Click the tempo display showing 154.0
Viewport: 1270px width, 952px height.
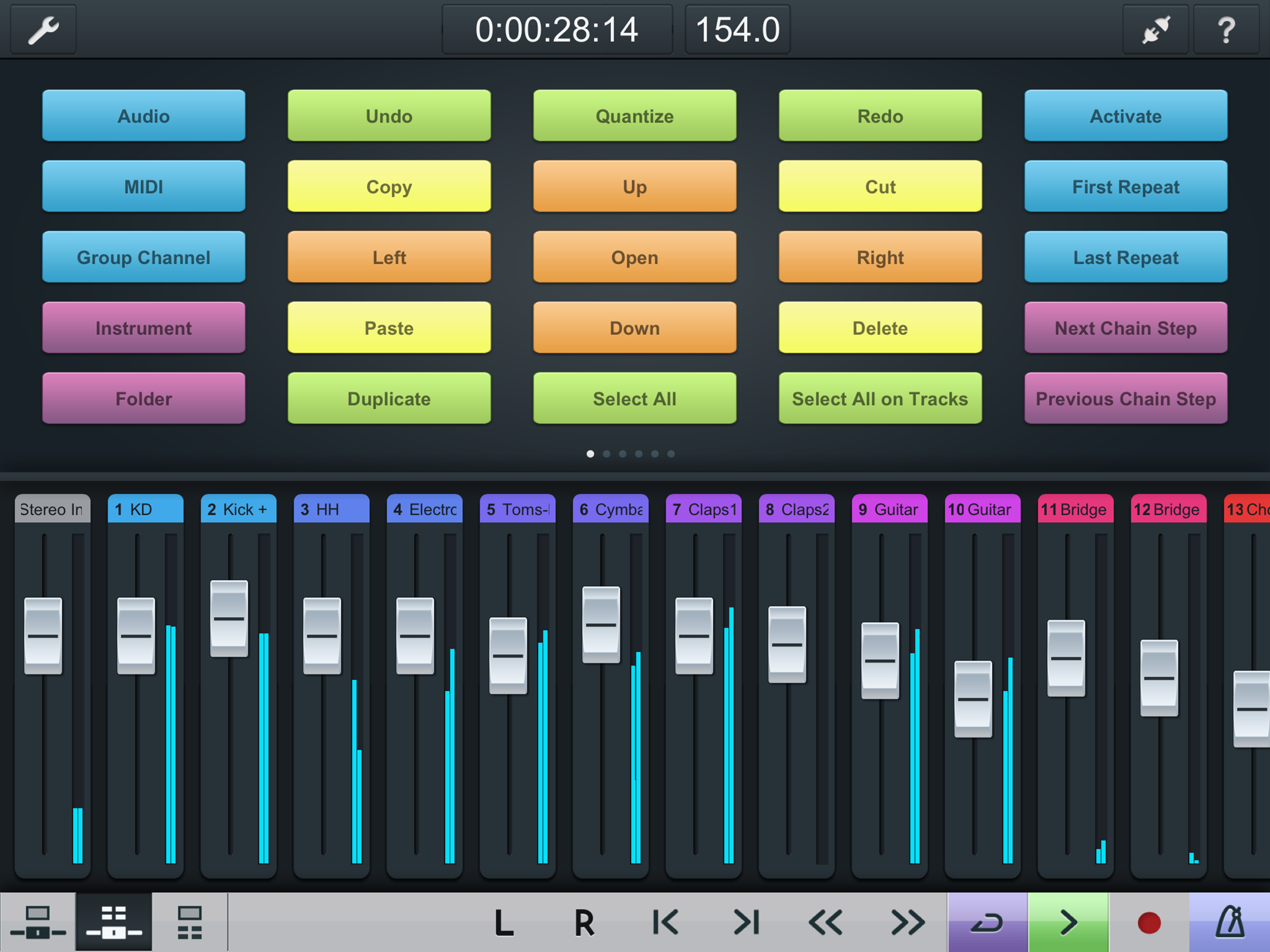point(737,30)
